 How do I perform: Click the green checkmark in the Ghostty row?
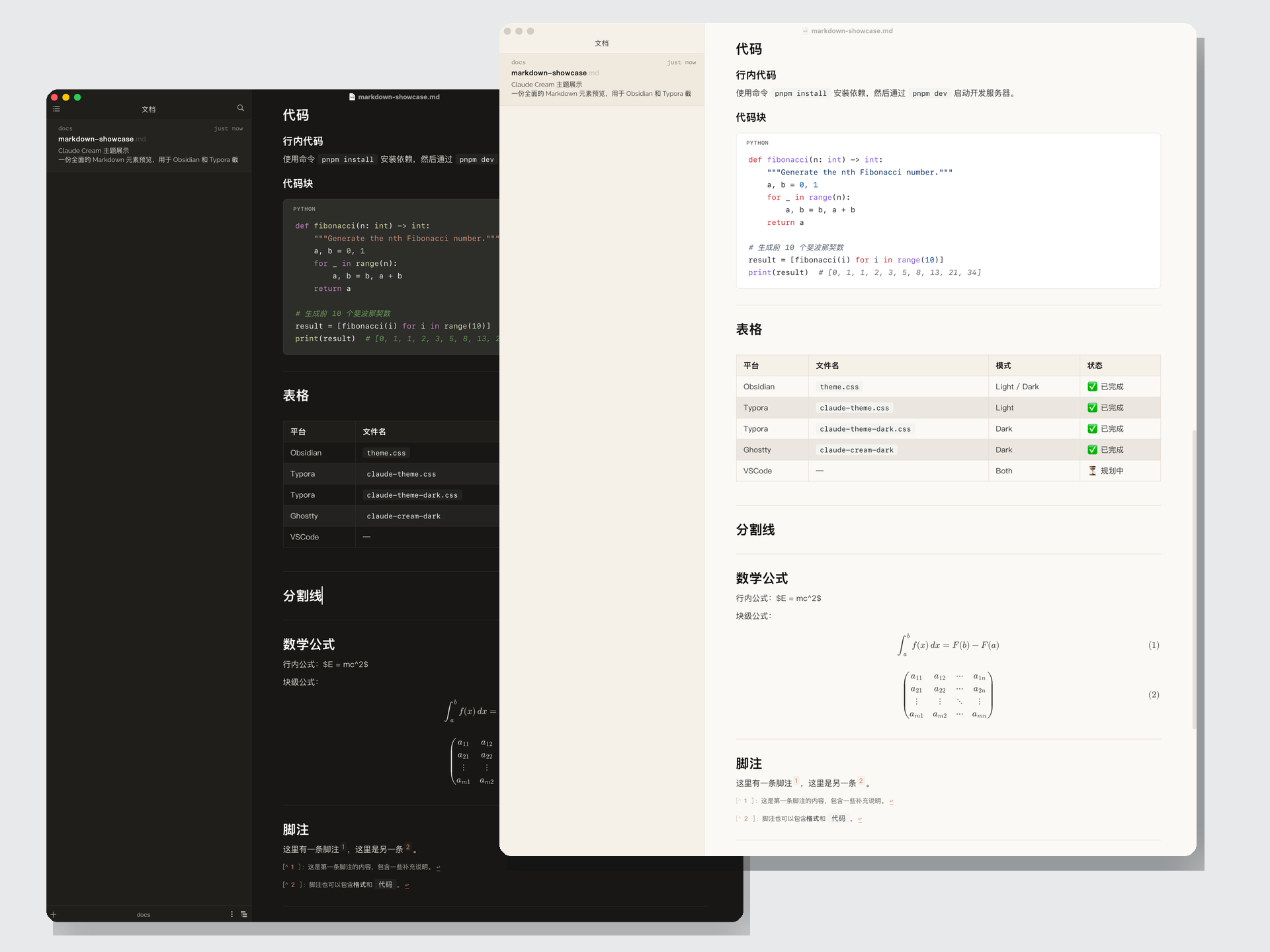tap(1093, 450)
